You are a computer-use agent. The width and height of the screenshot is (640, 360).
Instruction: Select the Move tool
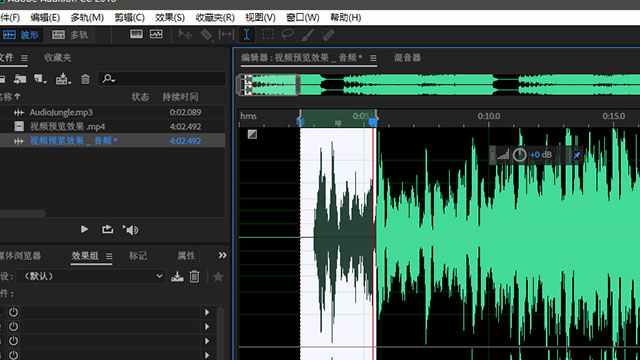[185, 35]
